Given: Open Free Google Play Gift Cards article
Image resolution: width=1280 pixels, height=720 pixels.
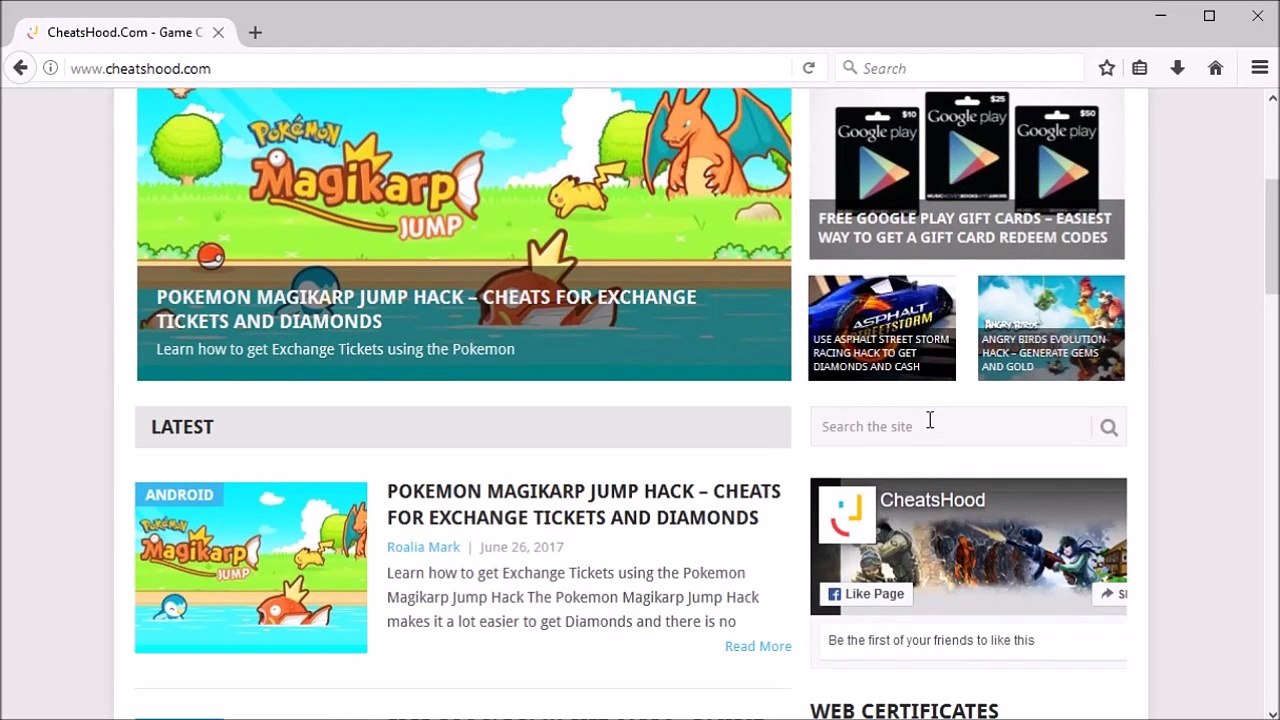Looking at the screenshot, I should [x=966, y=174].
